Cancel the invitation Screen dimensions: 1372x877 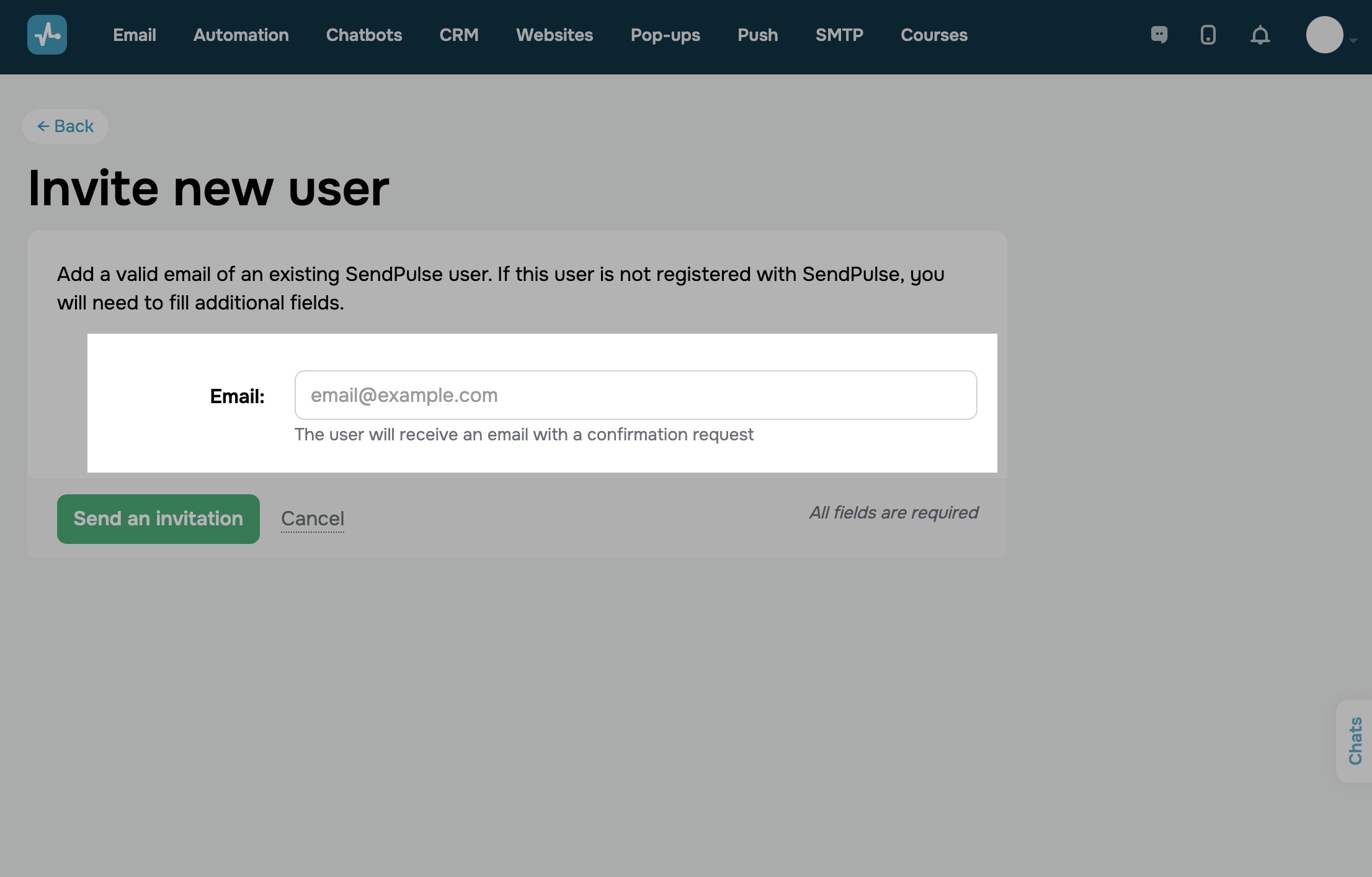(x=313, y=519)
